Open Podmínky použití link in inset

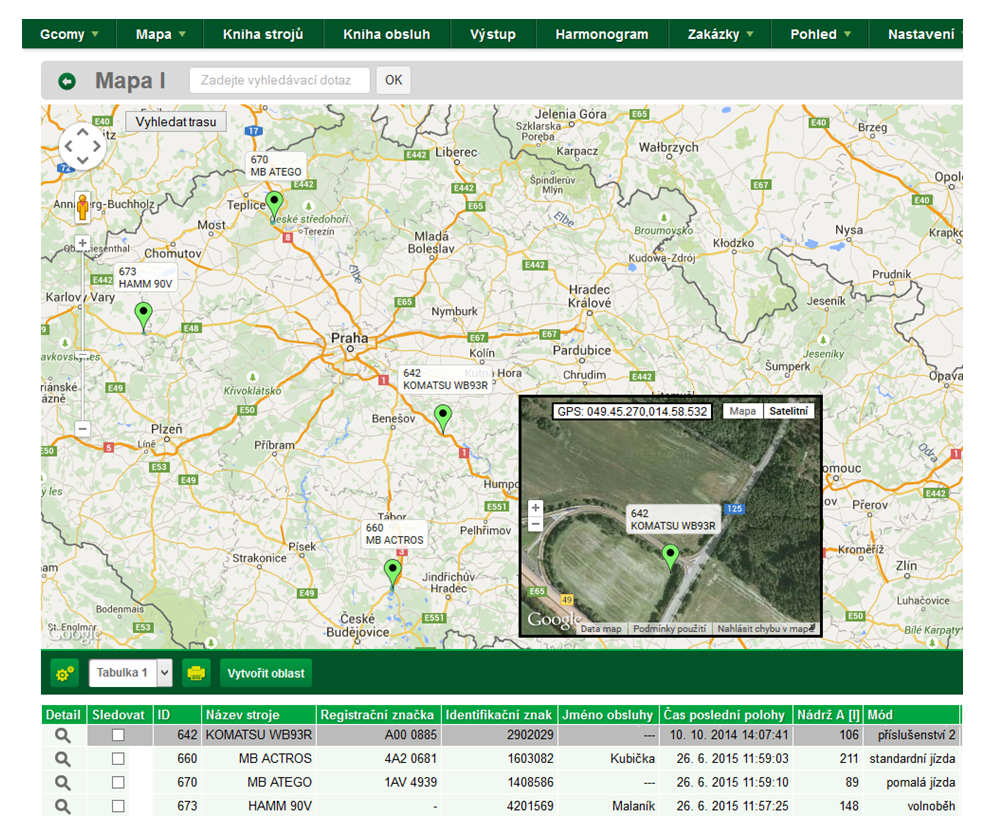coord(669,629)
